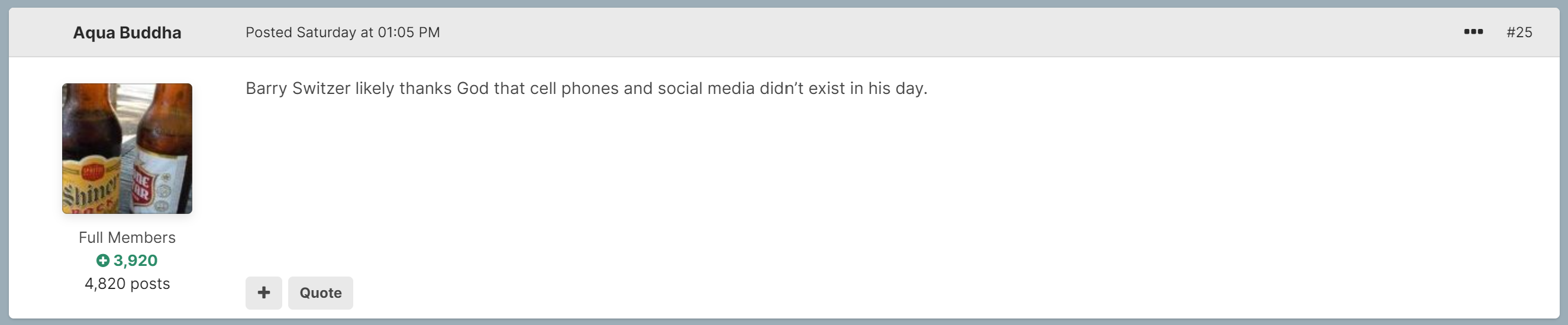Click the Full Members group label
This screenshot has height=325, width=1568.
127,238
